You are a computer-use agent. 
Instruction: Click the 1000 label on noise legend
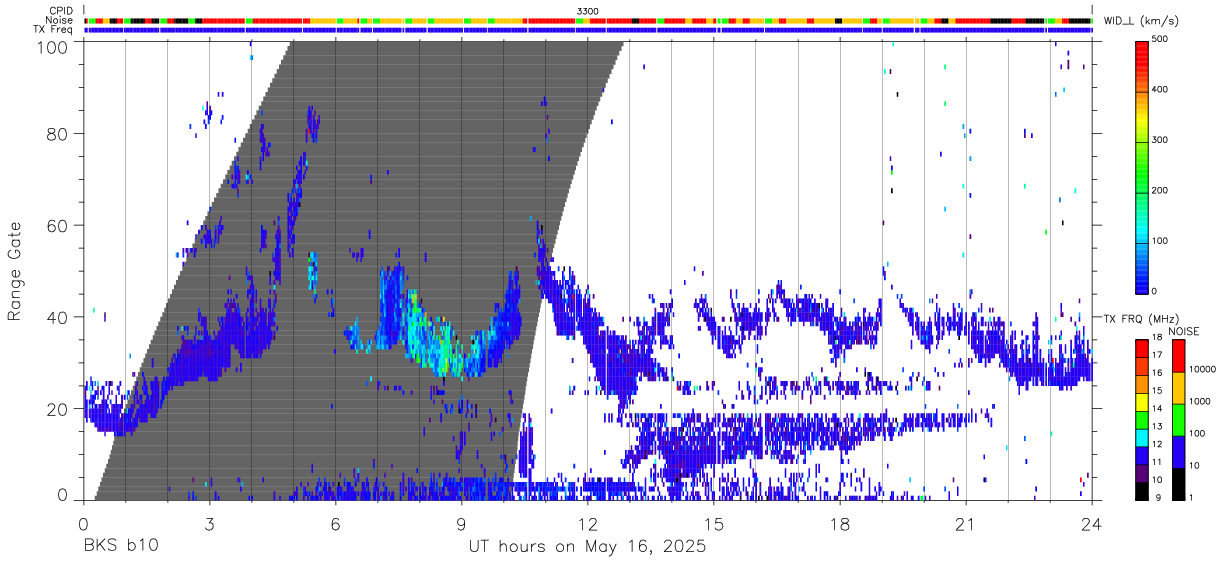(1201, 401)
